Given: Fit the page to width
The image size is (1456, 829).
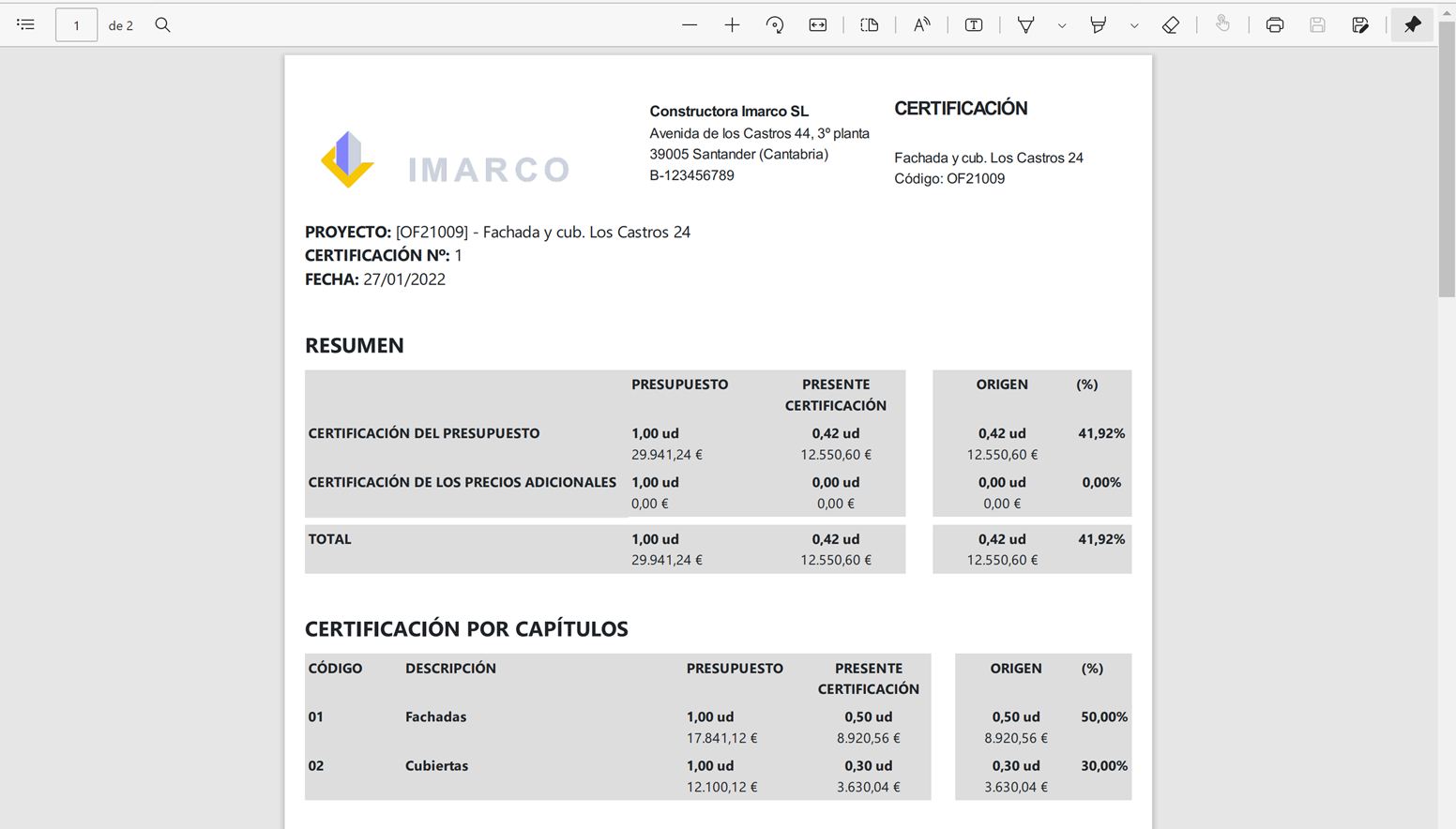Looking at the screenshot, I should click(x=818, y=25).
